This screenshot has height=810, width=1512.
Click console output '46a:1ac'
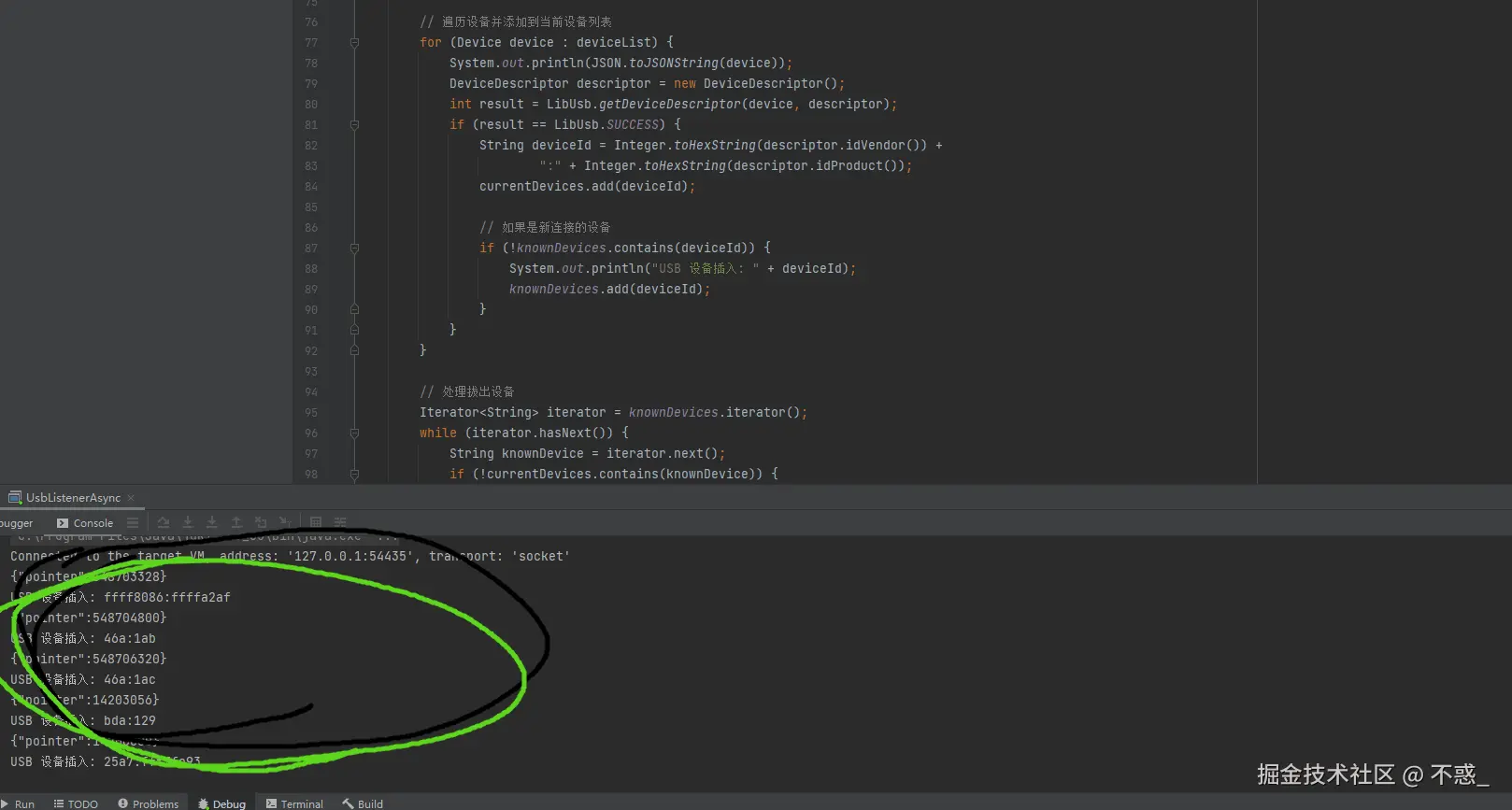click(x=130, y=680)
